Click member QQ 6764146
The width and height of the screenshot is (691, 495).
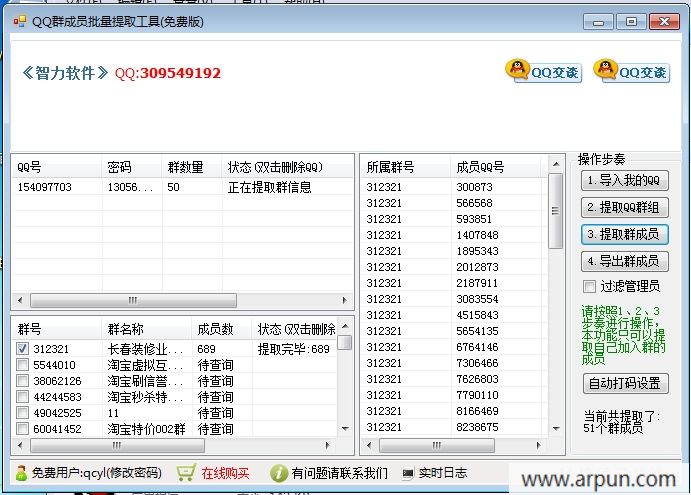click(477, 347)
